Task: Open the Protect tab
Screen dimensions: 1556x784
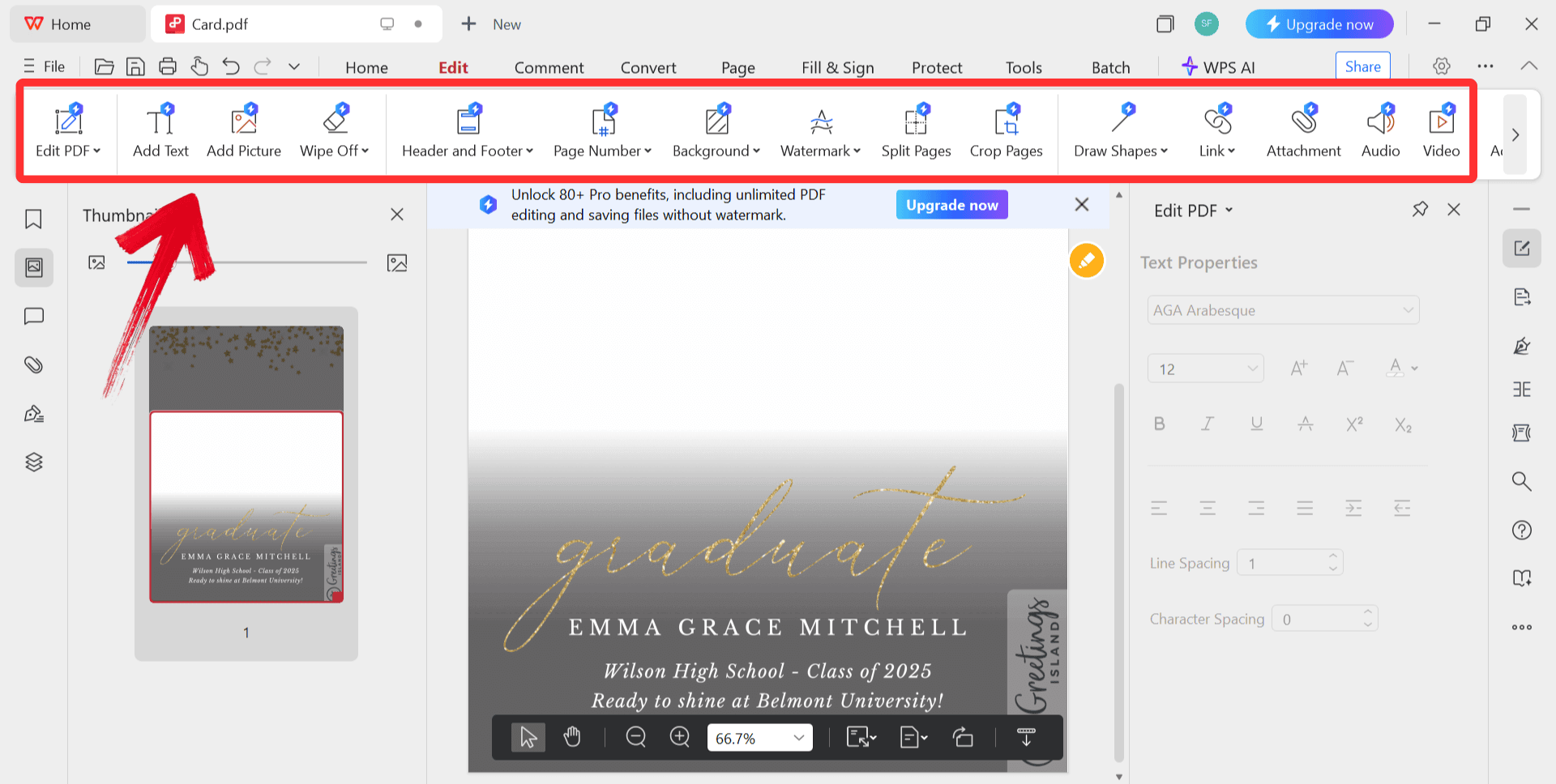Action: pyautogui.click(x=937, y=67)
